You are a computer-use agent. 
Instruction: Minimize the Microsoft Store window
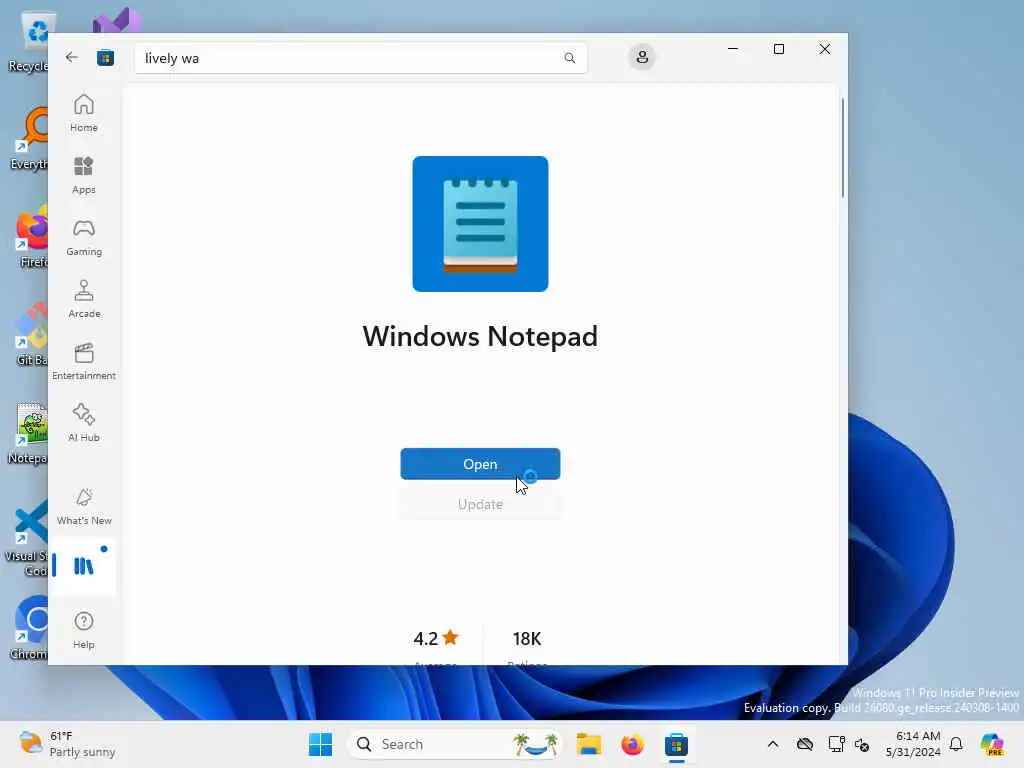click(733, 49)
